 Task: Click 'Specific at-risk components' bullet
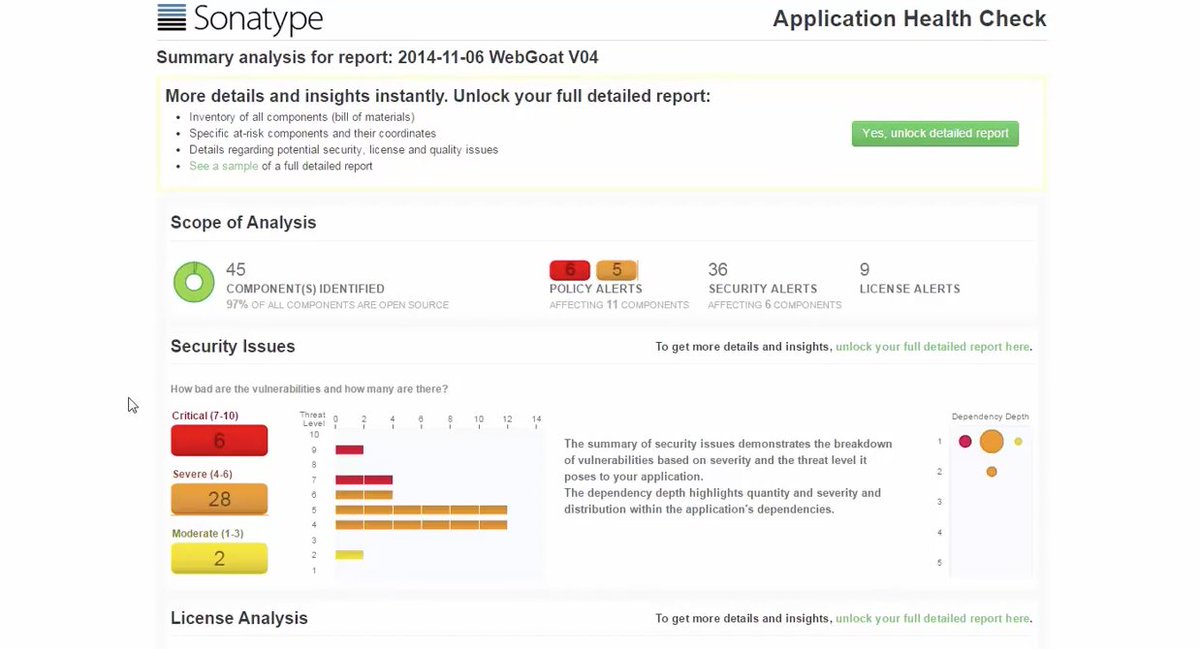coord(312,134)
